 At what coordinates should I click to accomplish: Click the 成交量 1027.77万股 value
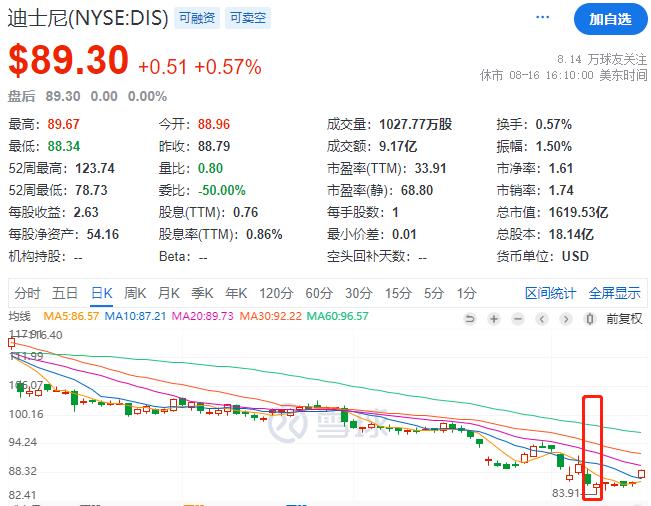pyautogui.click(x=416, y=125)
